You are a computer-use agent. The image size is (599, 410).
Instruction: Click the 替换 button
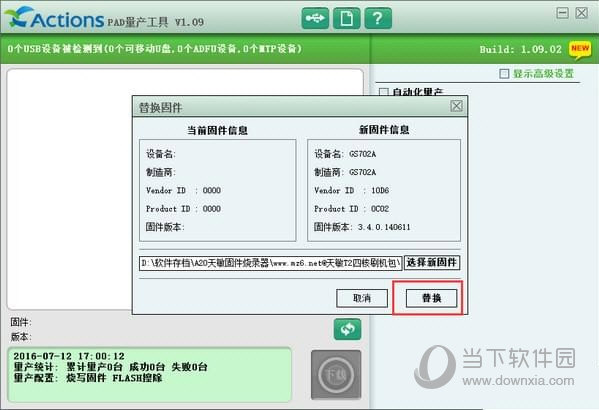(431, 298)
